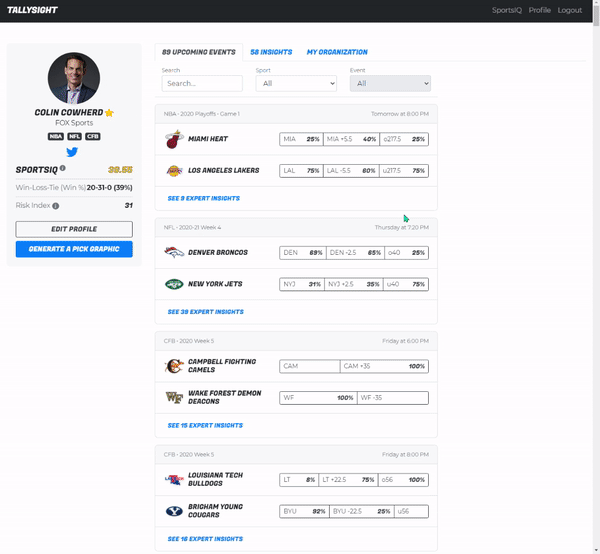Click the NBA badge under FOX Sports
600x554 pixels.
tap(56, 137)
